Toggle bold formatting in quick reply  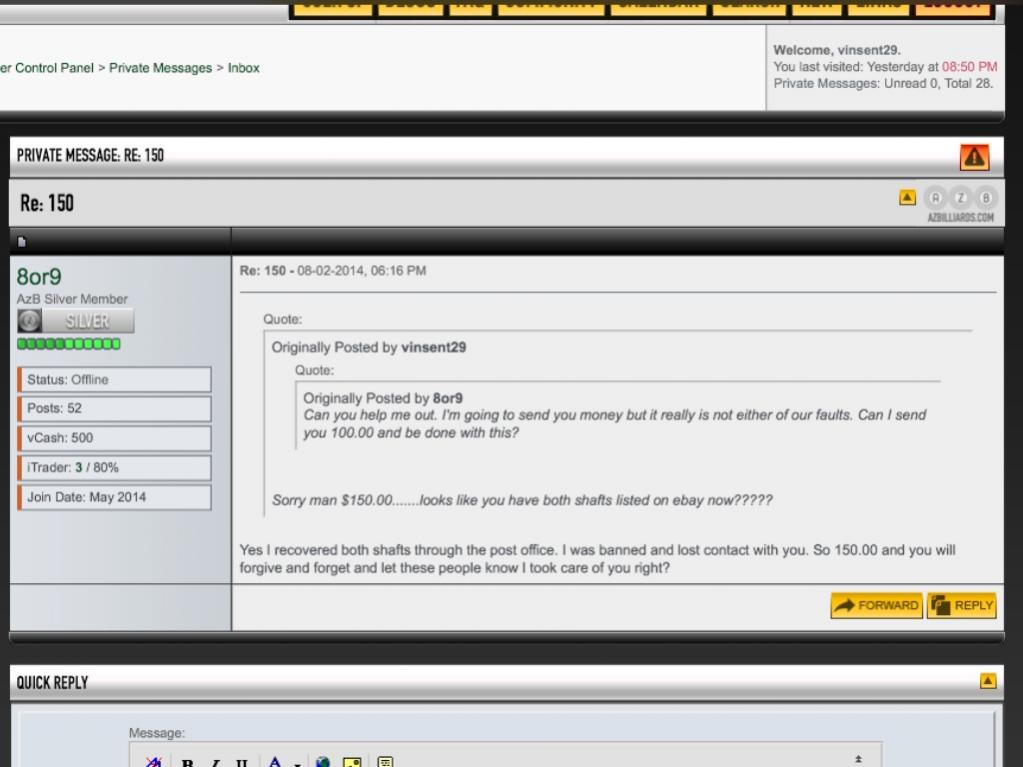coord(187,763)
